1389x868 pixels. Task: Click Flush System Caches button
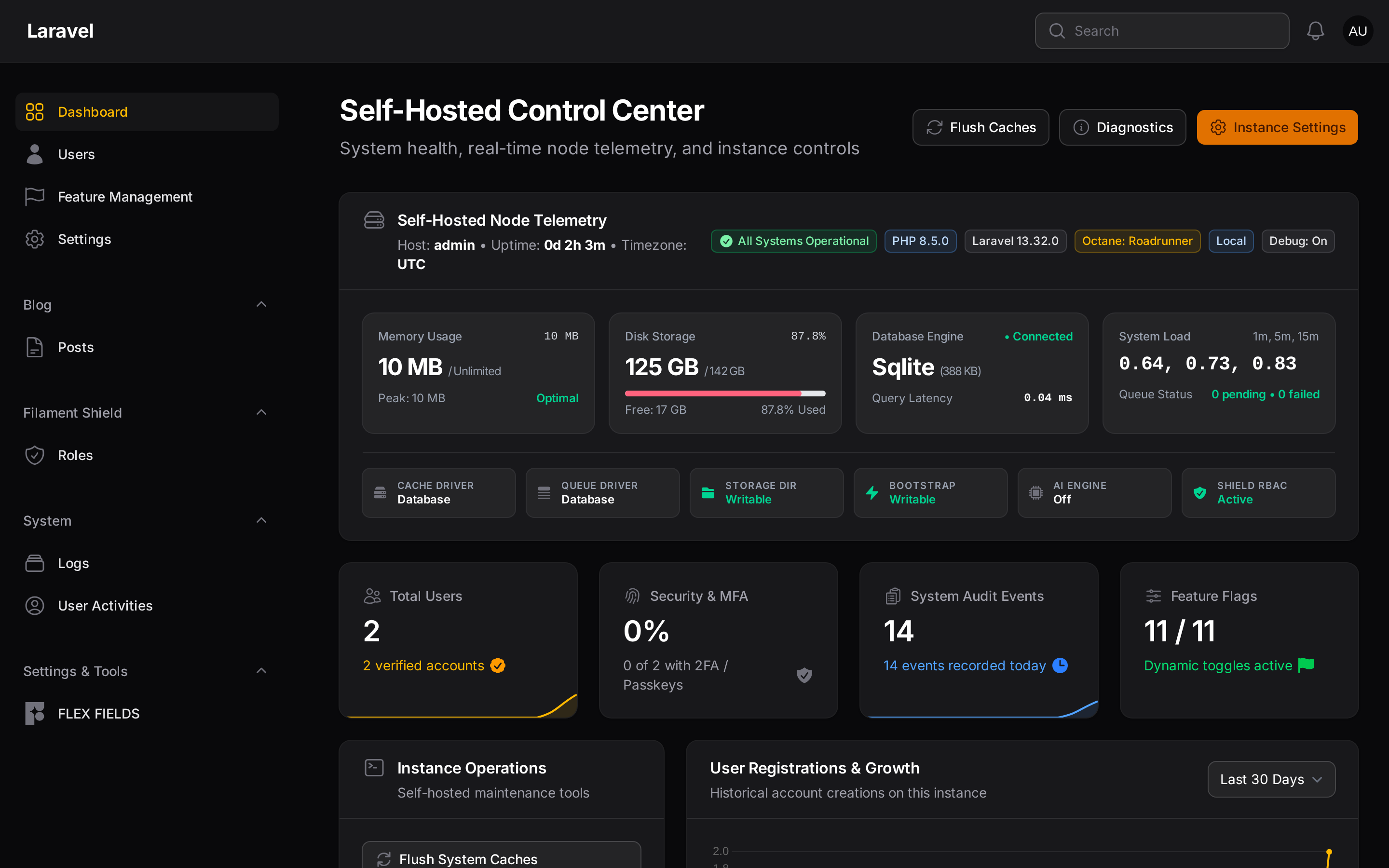(501, 855)
